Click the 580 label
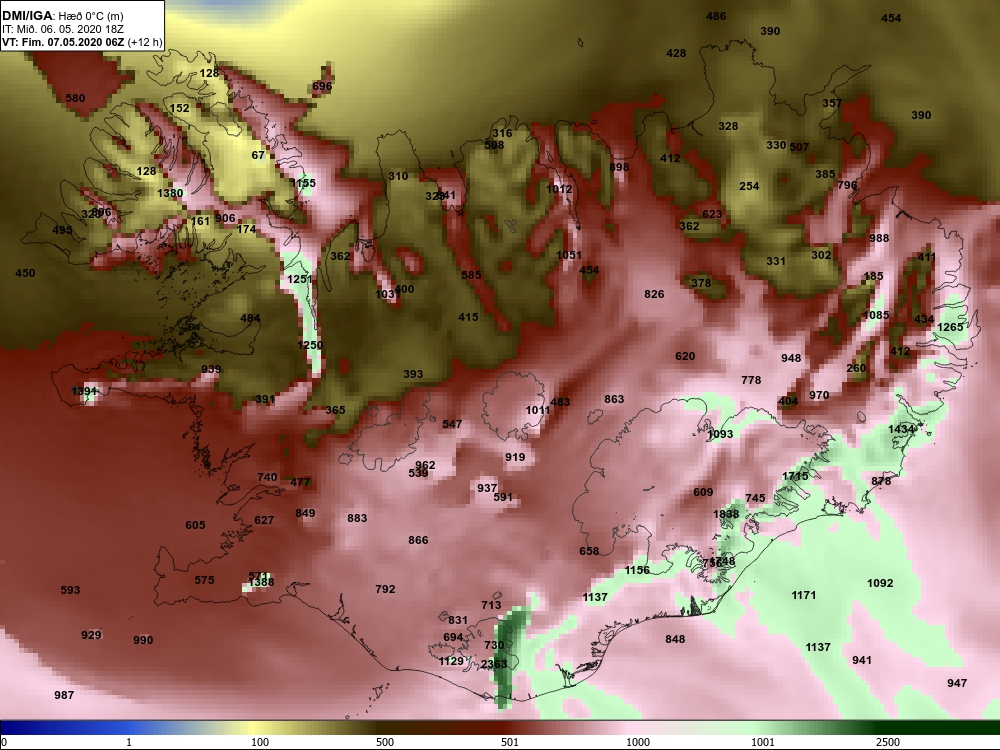The width and height of the screenshot is (1000, 750). point(75,98)
